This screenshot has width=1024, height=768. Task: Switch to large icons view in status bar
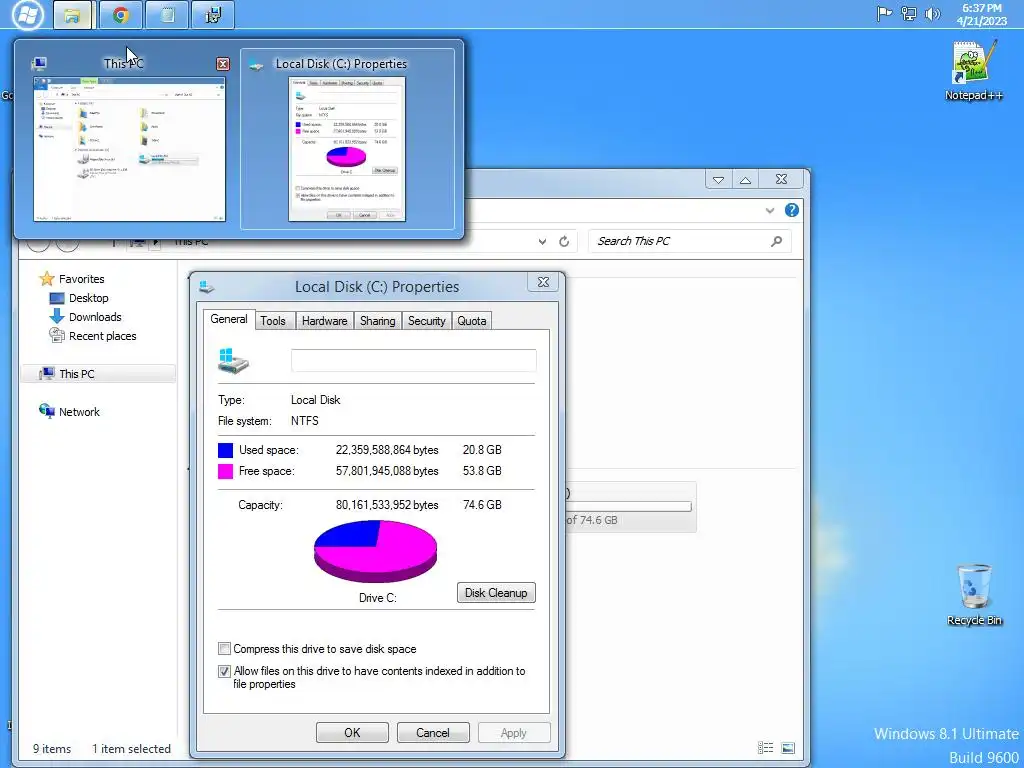pyautogui.click(x=788, y=748)
